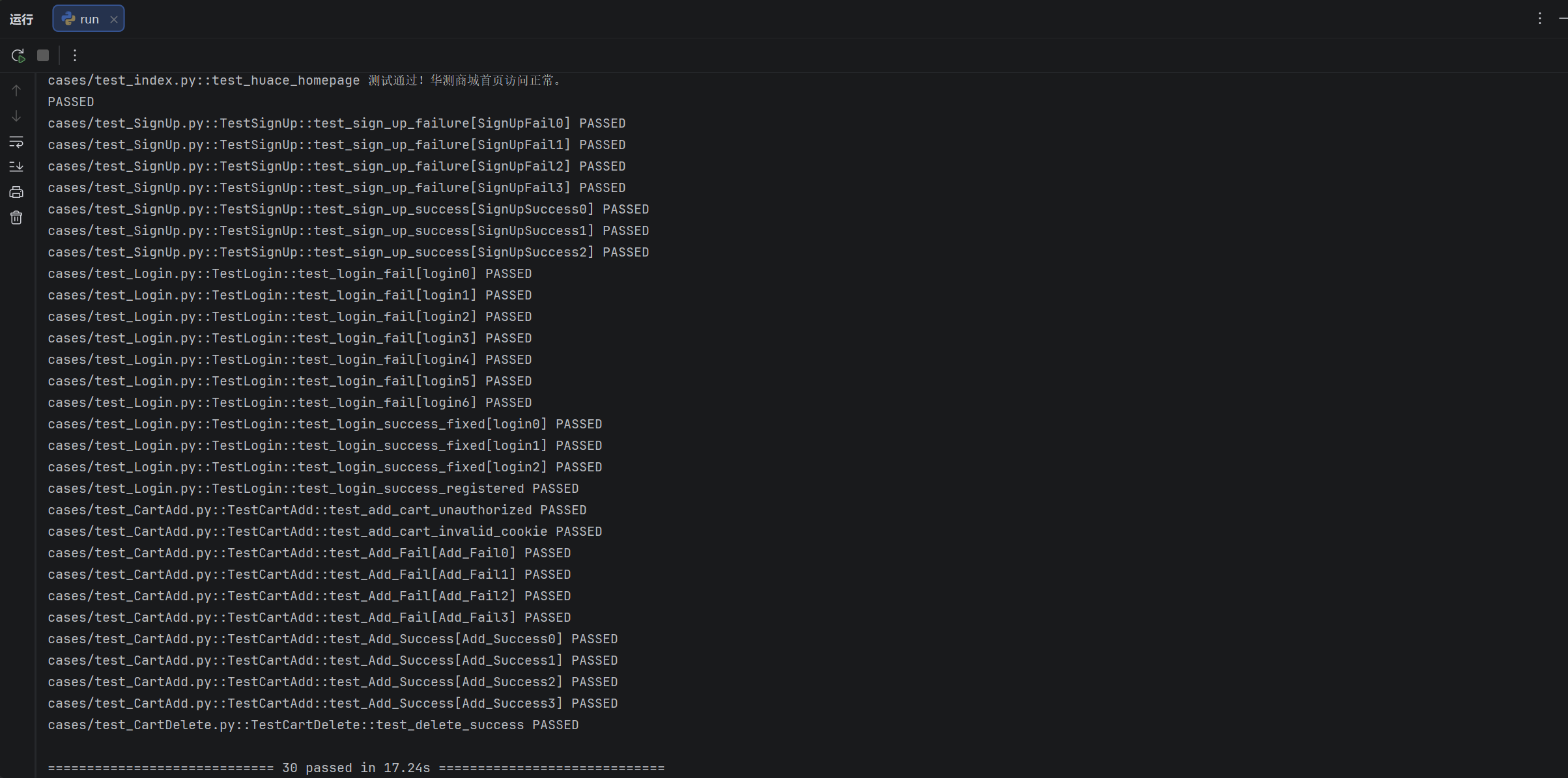Click the test_login_success_registered result line
Viewport: 1568px width, 778px height.
pos(313,488)
